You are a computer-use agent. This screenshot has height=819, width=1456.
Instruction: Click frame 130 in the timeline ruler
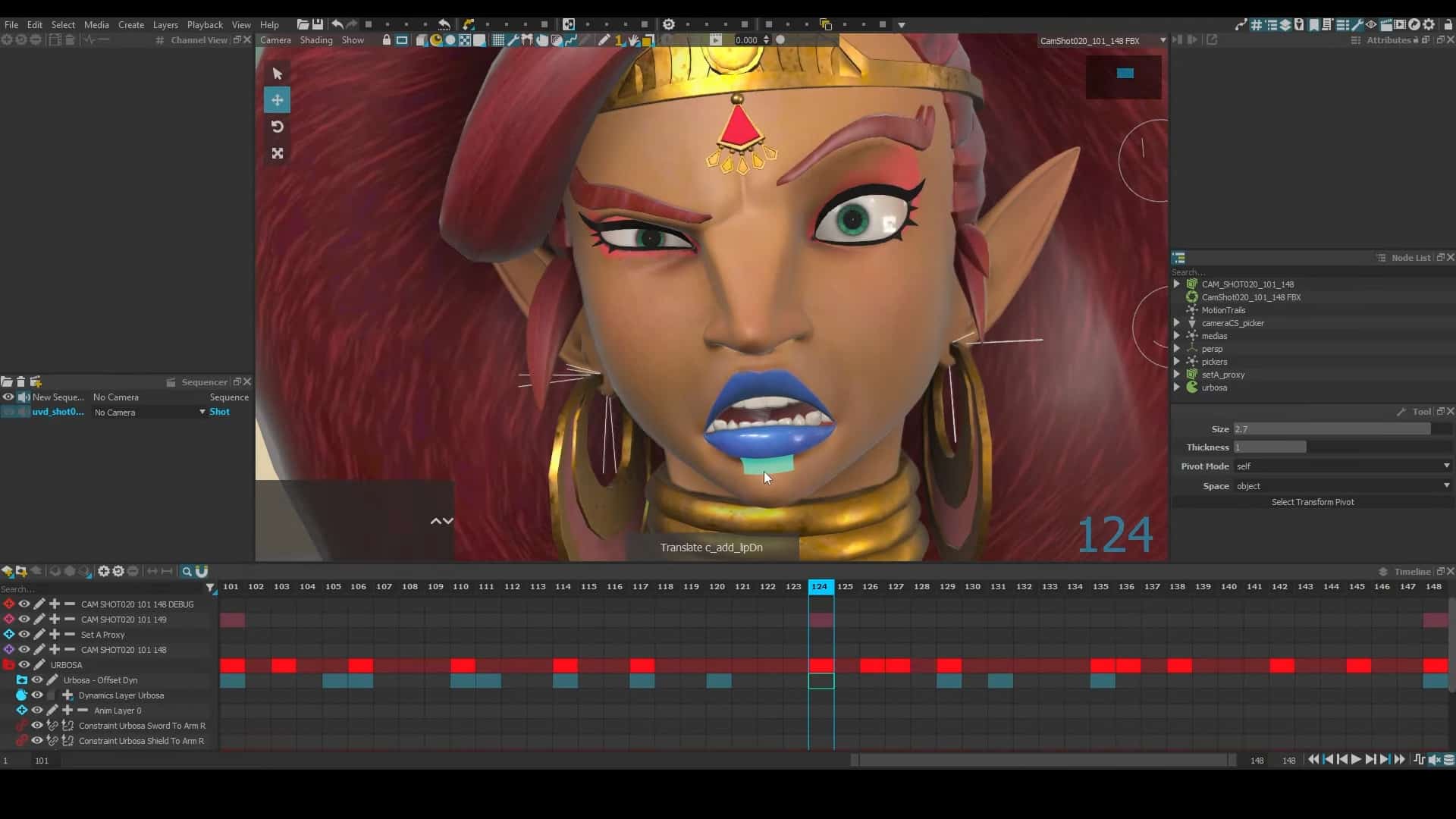click(x=974, y=586)
